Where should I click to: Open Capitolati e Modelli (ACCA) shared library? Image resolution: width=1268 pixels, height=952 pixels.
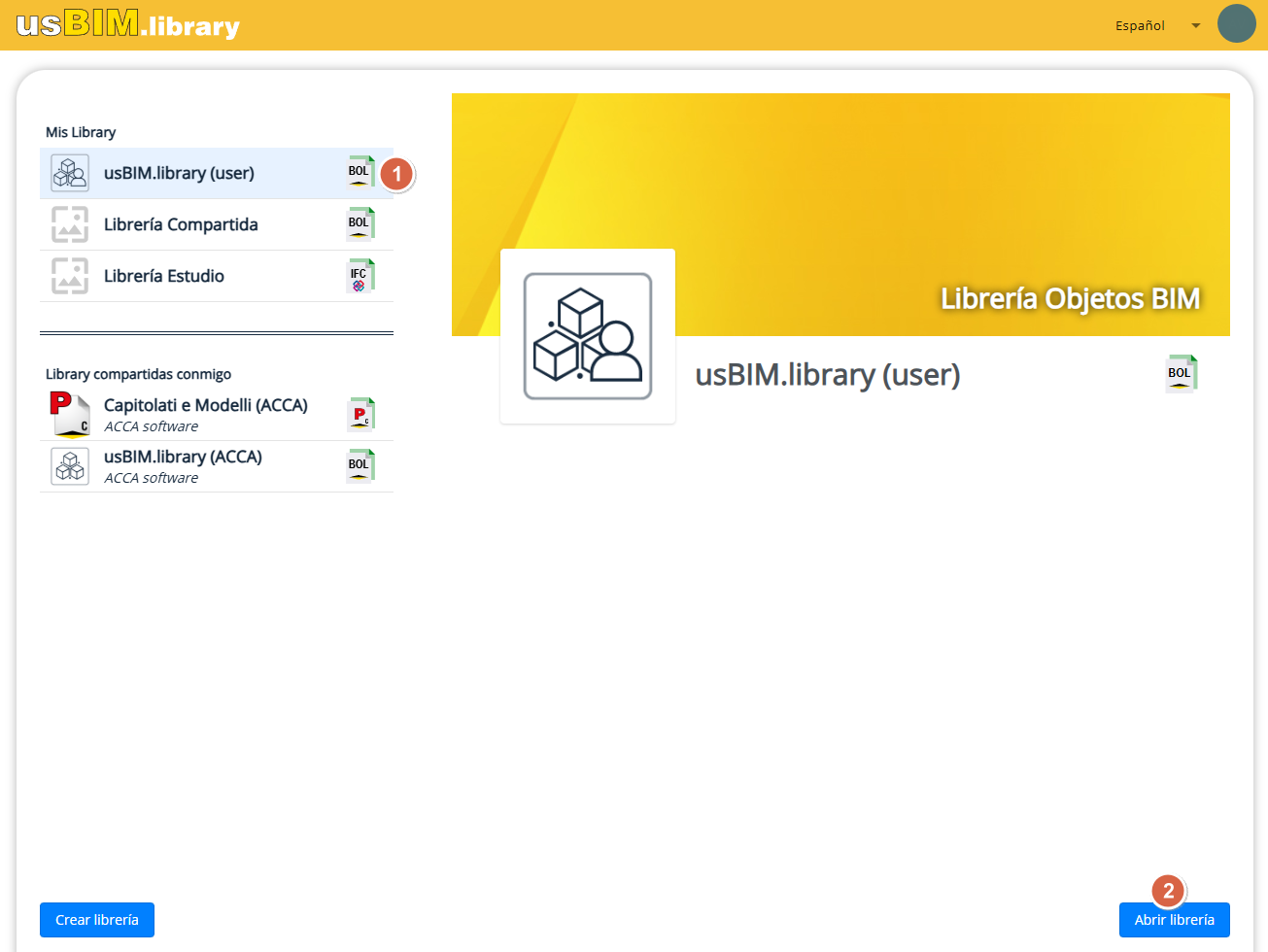[205, 415]
